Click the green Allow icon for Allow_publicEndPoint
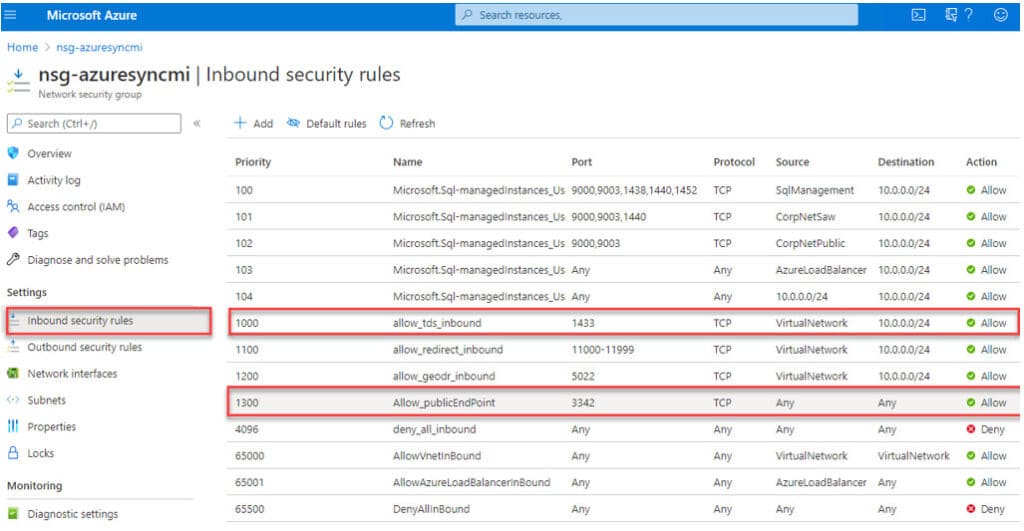 pos(970,402)
